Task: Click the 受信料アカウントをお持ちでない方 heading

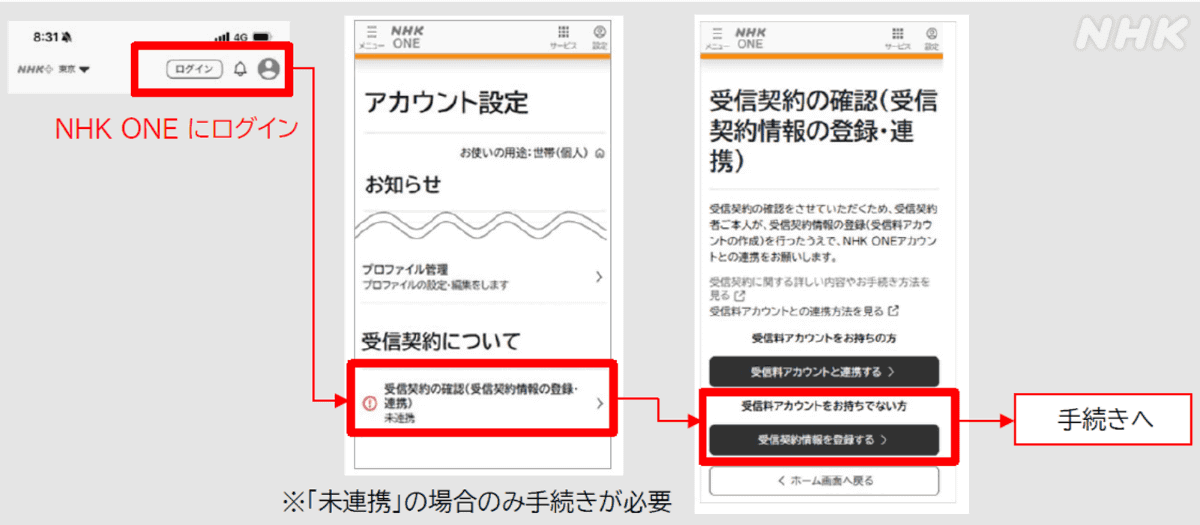Action: tap(824, 407)
